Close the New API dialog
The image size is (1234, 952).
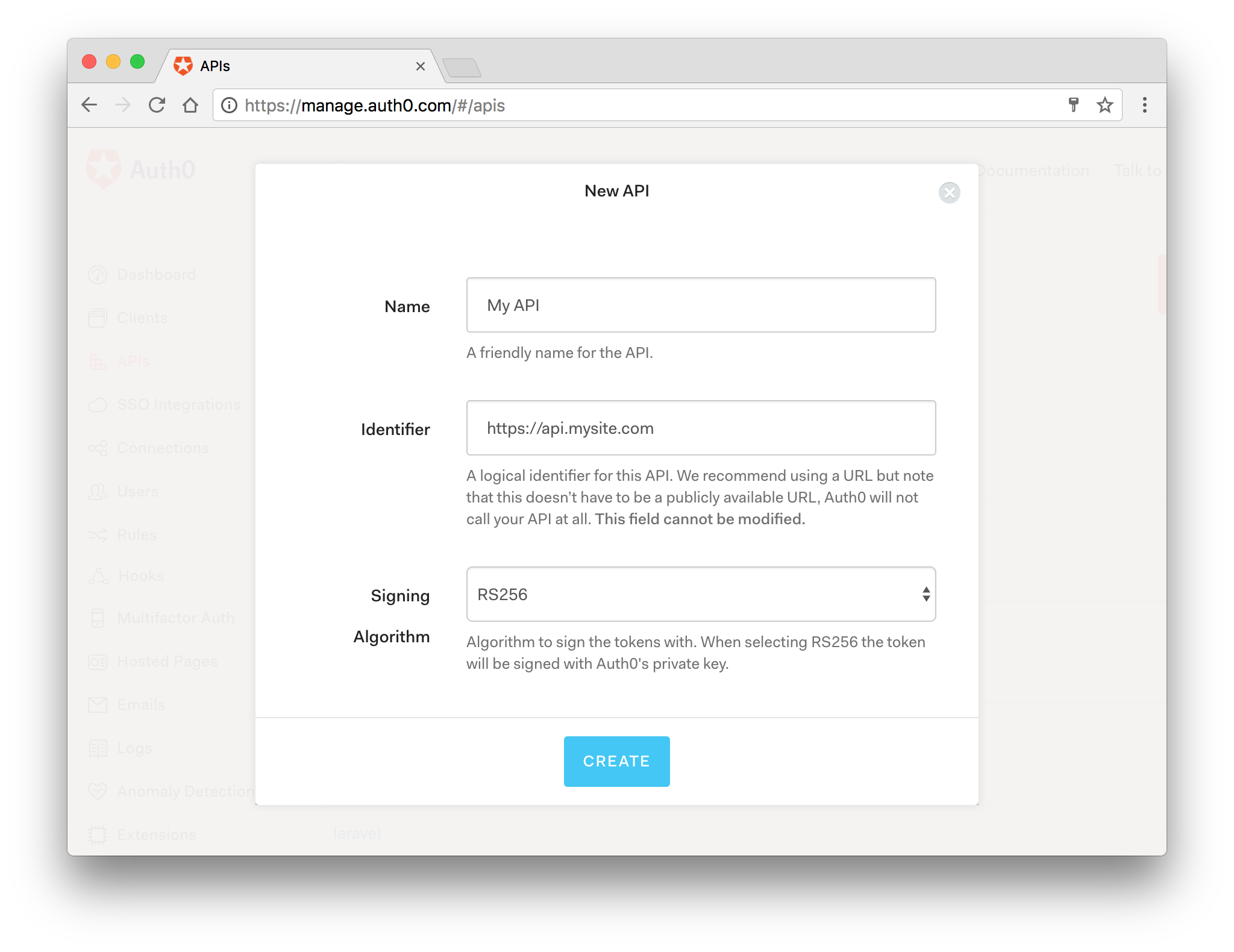tap(949, 193)
